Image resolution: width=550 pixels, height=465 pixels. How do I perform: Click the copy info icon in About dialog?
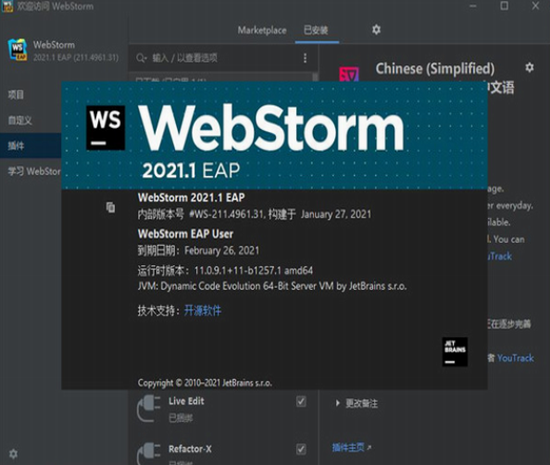[110, 207]
